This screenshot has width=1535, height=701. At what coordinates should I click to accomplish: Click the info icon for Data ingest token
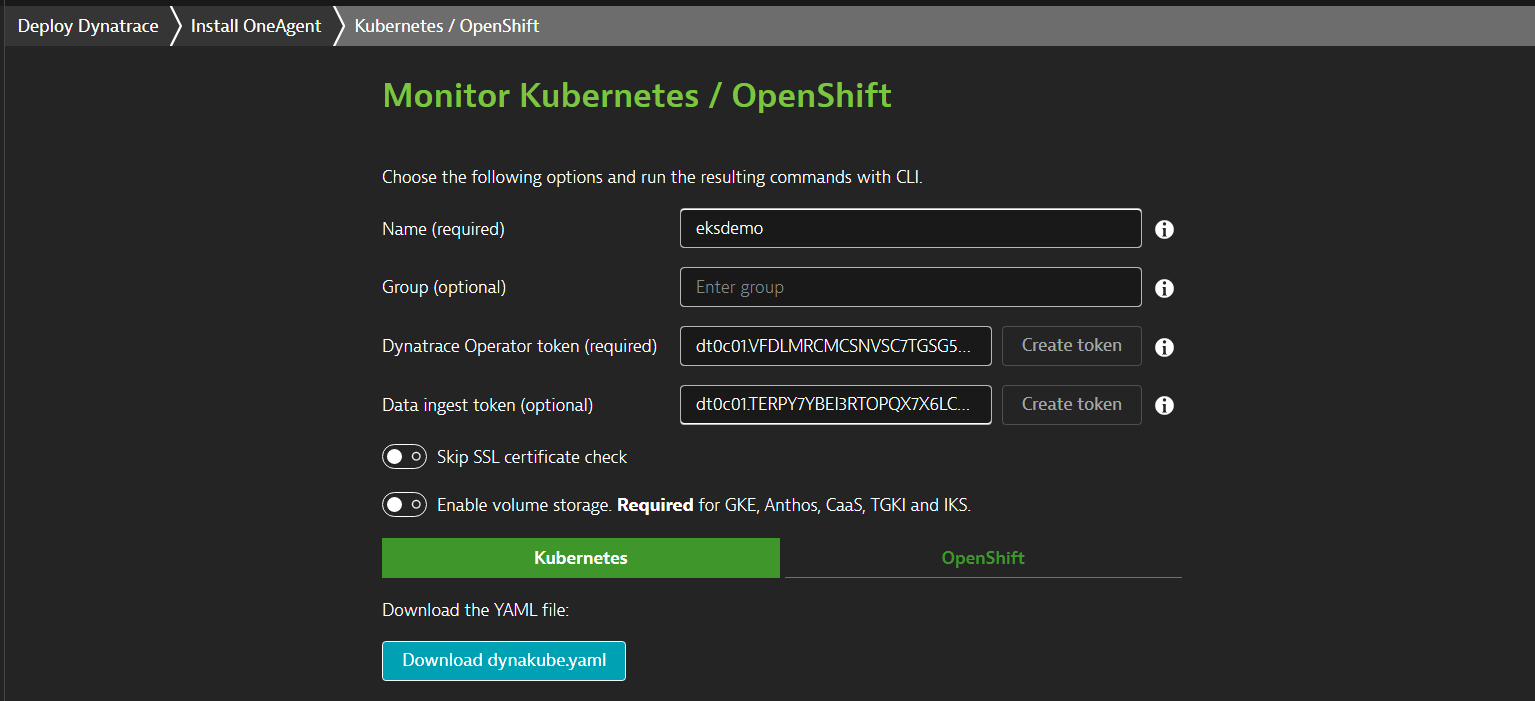[1163, 405]
